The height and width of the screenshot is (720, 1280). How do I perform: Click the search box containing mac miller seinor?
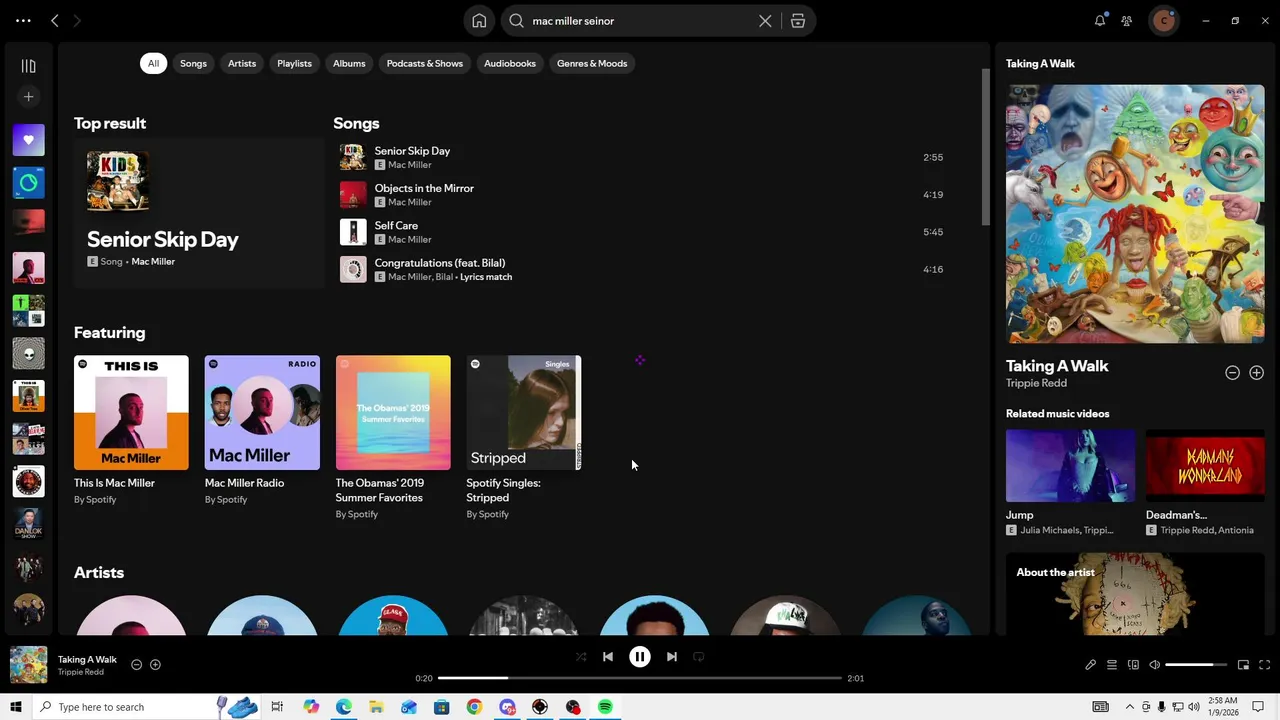tap(640, 21)
